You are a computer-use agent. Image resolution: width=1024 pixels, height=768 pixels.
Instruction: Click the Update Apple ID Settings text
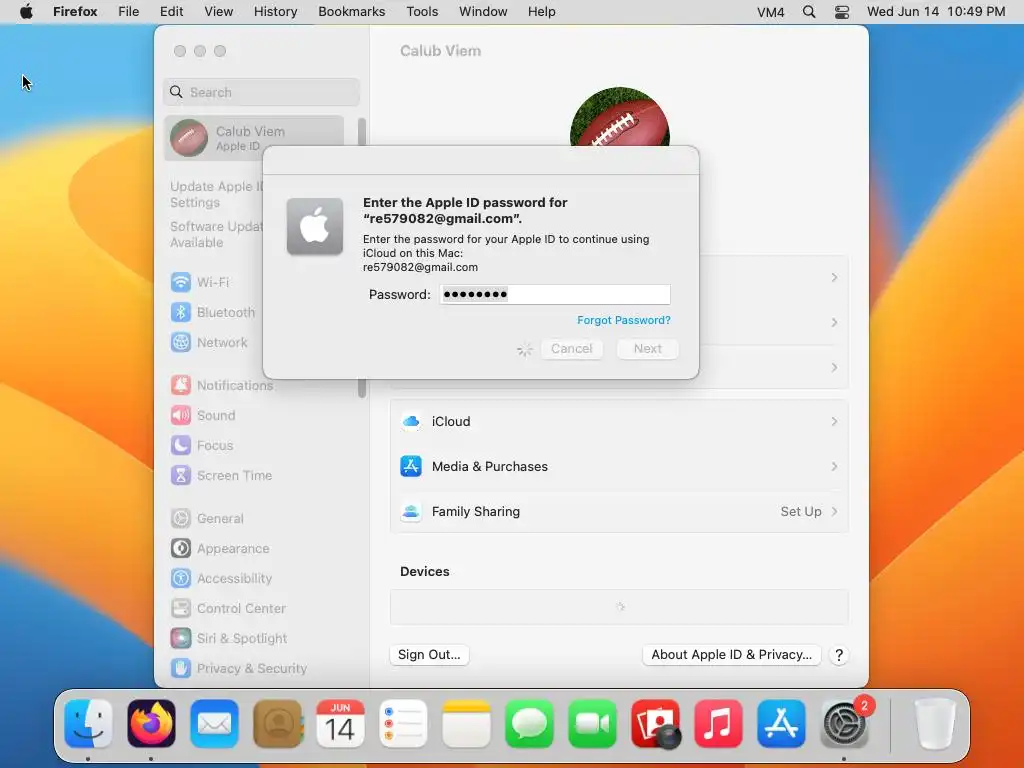pos(217,195)
